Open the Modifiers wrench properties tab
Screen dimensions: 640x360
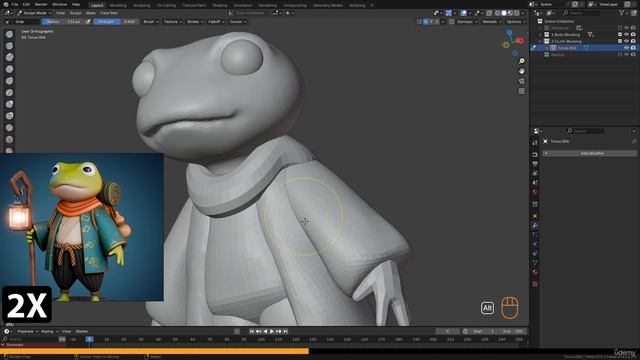click(535, 225)
